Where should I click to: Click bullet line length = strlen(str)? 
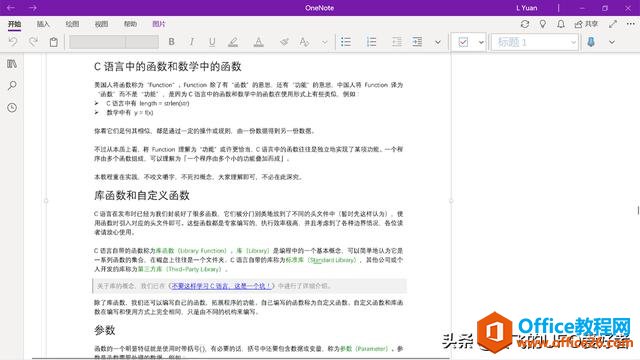tap(148, 103)
